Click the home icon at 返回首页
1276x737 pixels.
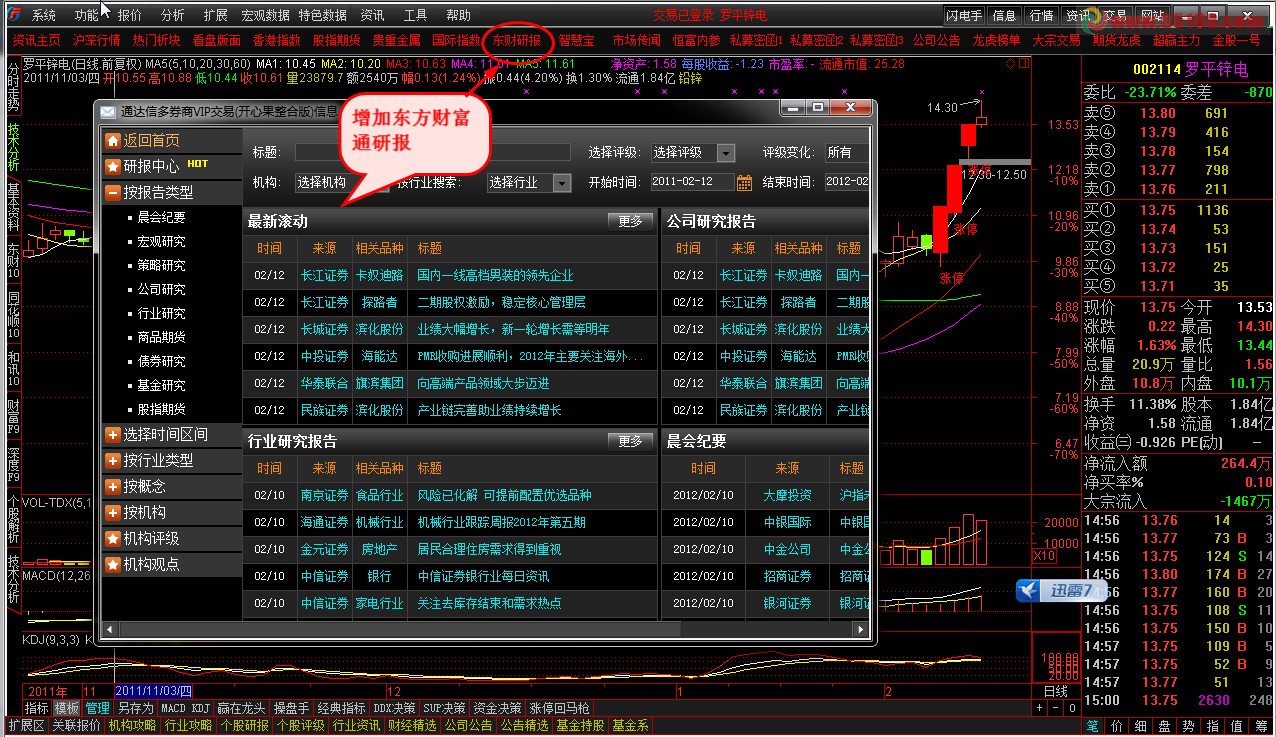[x=112, y=140]
